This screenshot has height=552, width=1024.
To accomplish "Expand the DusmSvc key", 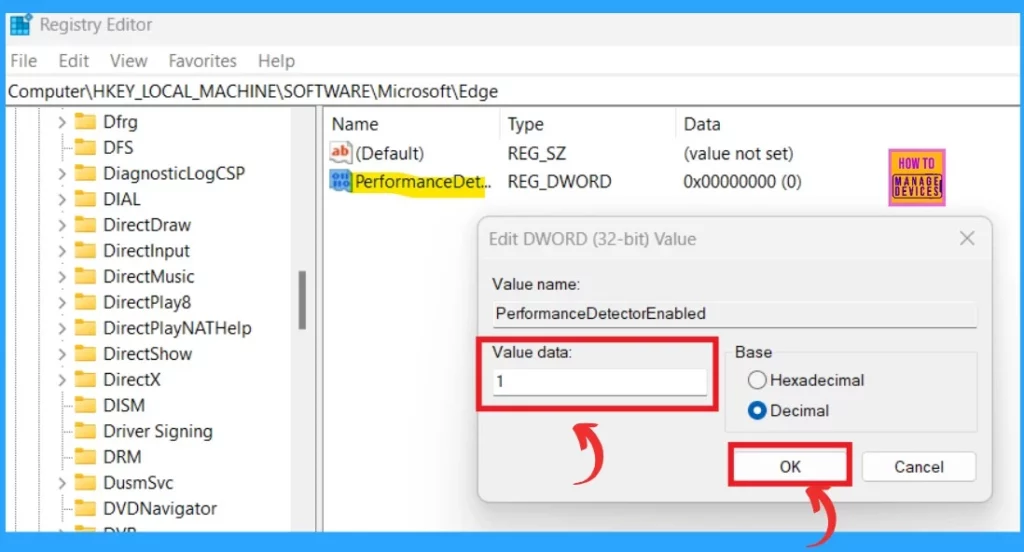I will point(61,483).
